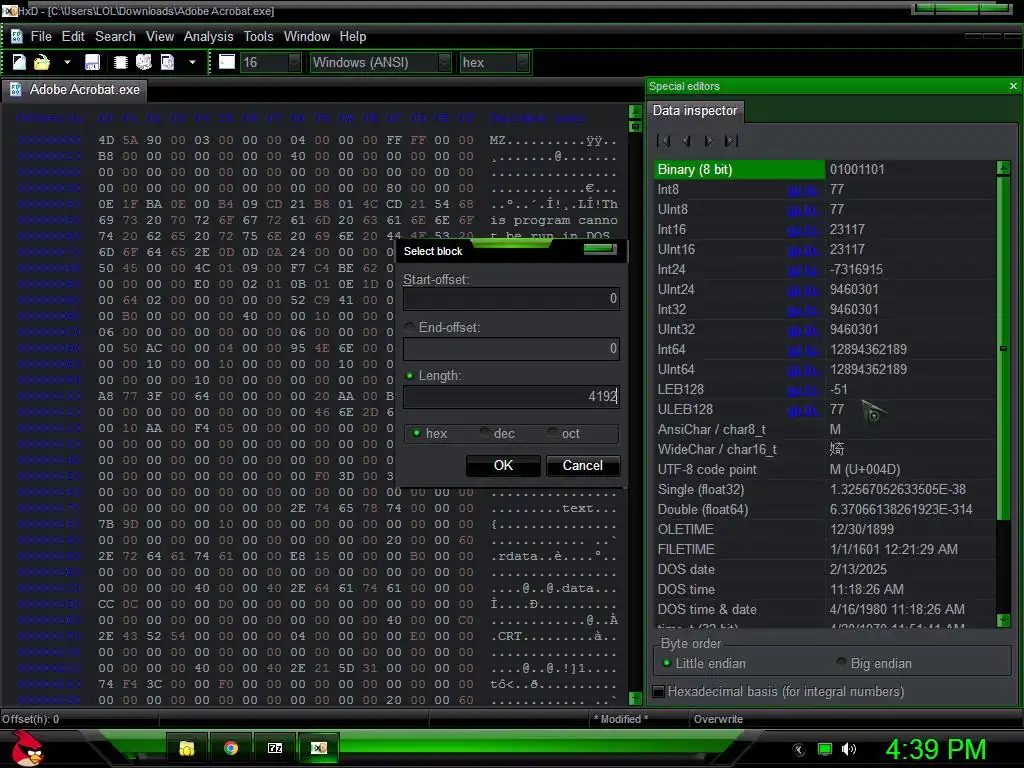Select the Binary (8 bit) row
The width and height of the screenshot is (1024, 768).
coord(824,170)
